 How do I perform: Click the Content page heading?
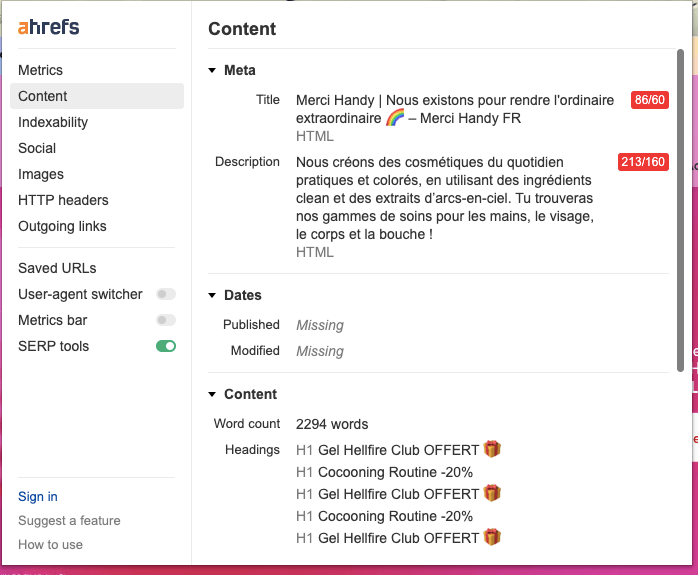click(x=242, y=29)
